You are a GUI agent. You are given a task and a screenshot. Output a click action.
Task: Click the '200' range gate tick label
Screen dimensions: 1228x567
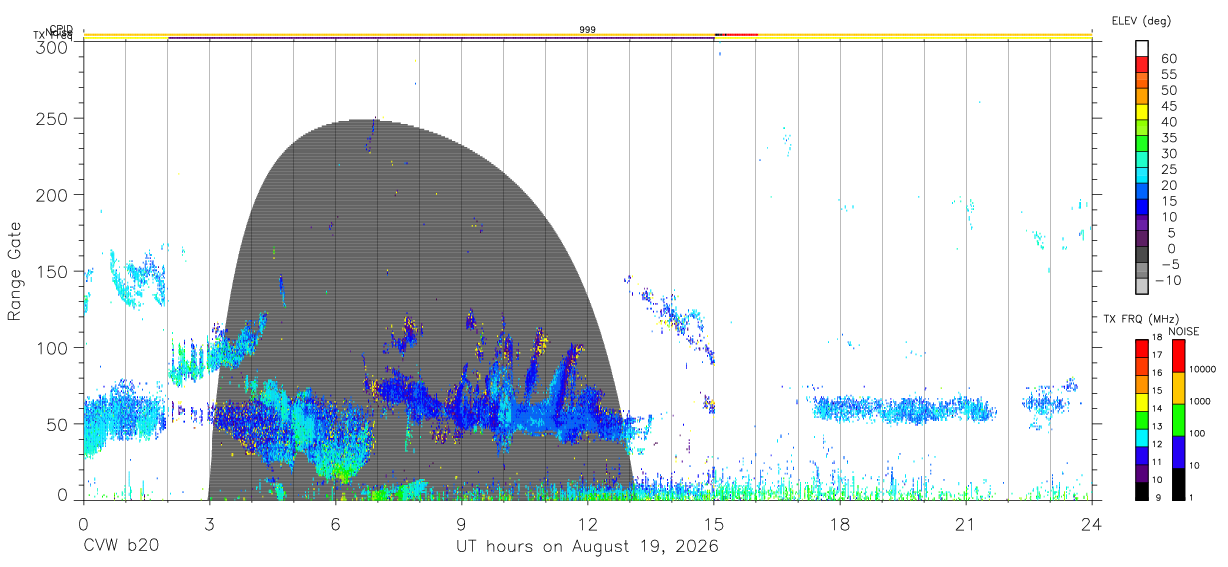pos(51,194)
